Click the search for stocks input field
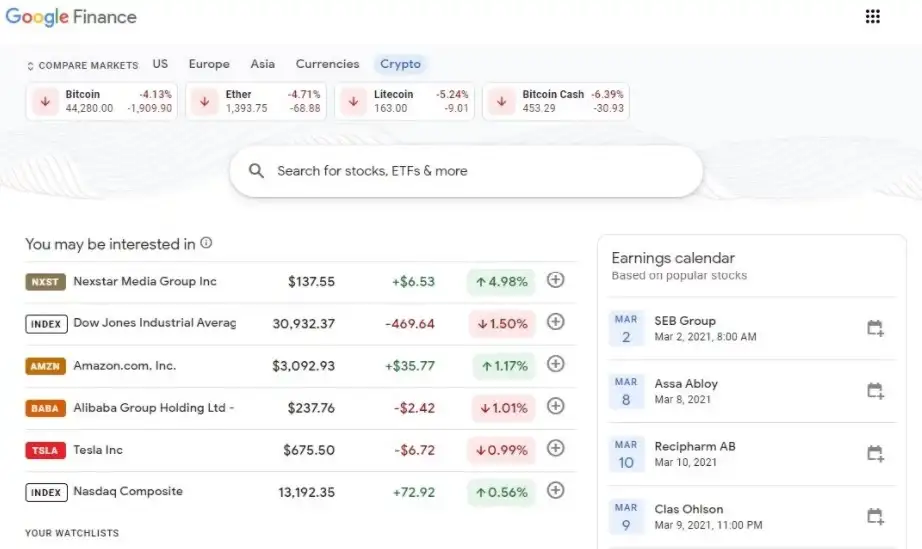Screen dimensions: 922x549 point(466,171)
